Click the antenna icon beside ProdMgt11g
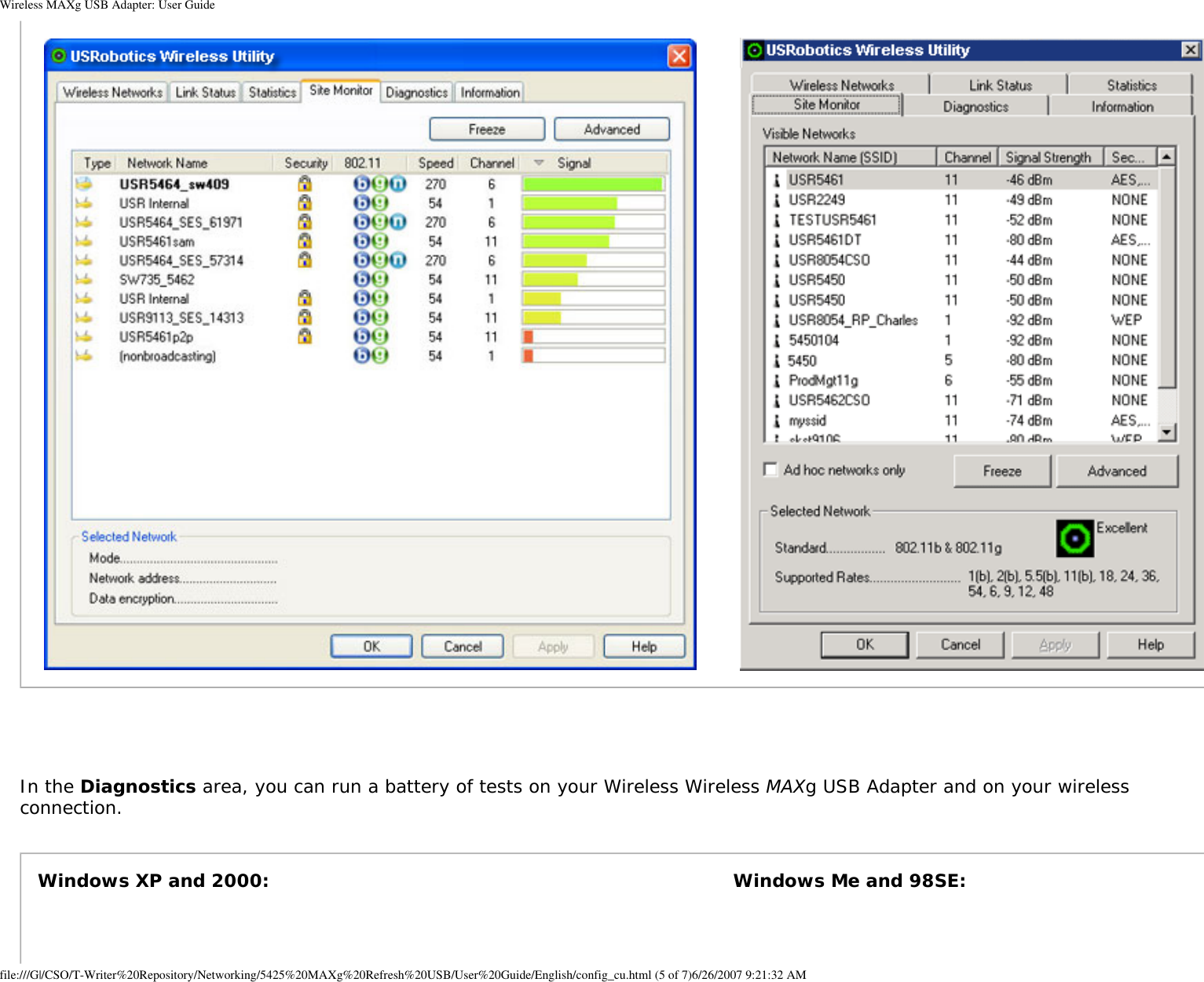Screen dimensions: 1204x982 pyautogui.click(x=777, y=380)
